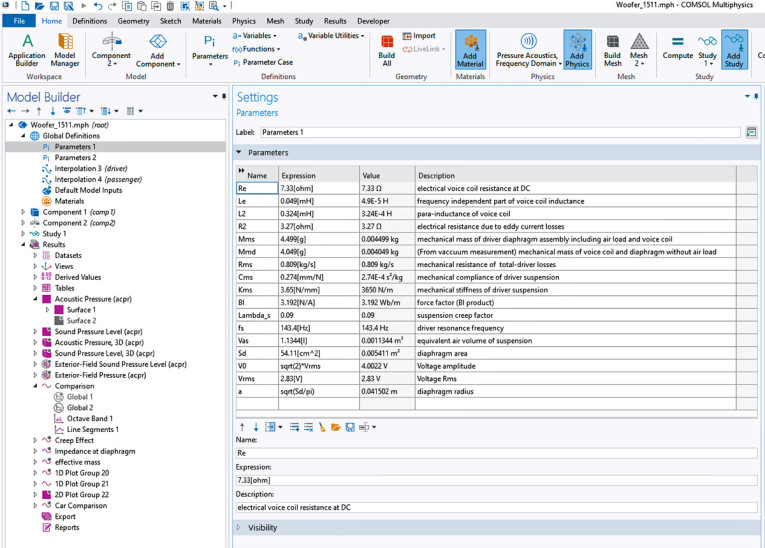
Task: Click Model Builder previous node arrow
Action: click(12, 111)
